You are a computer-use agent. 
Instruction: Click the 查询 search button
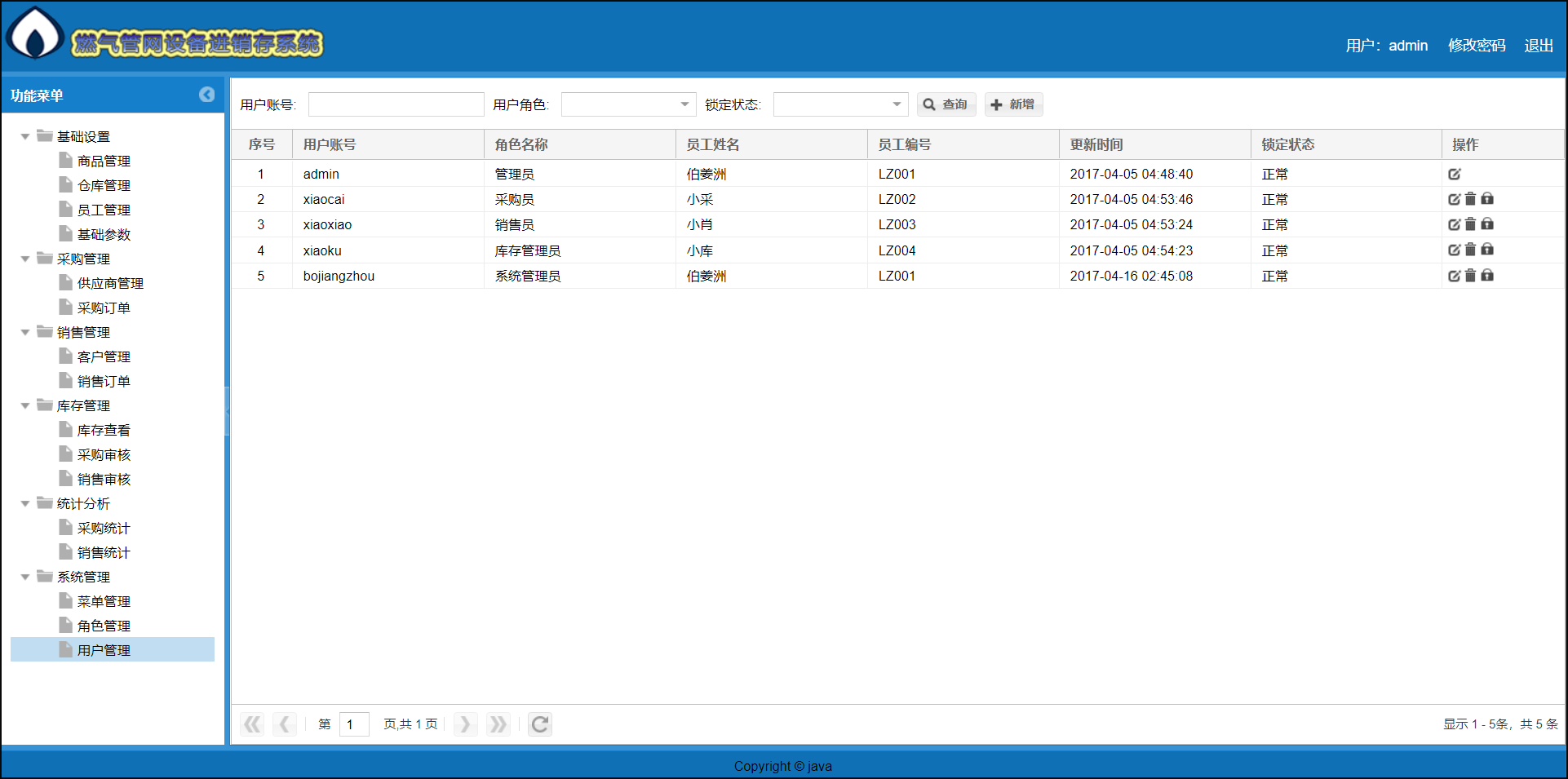[946, 104]
